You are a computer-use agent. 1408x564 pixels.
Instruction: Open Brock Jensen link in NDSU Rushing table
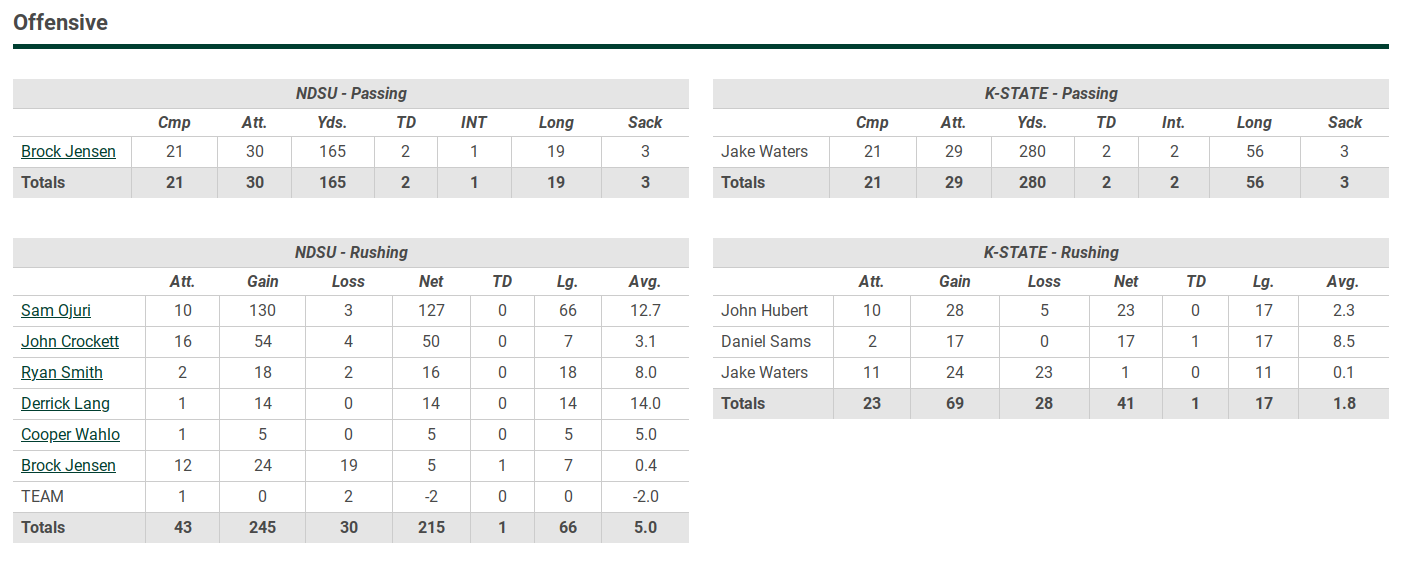[x=68, y=466]
